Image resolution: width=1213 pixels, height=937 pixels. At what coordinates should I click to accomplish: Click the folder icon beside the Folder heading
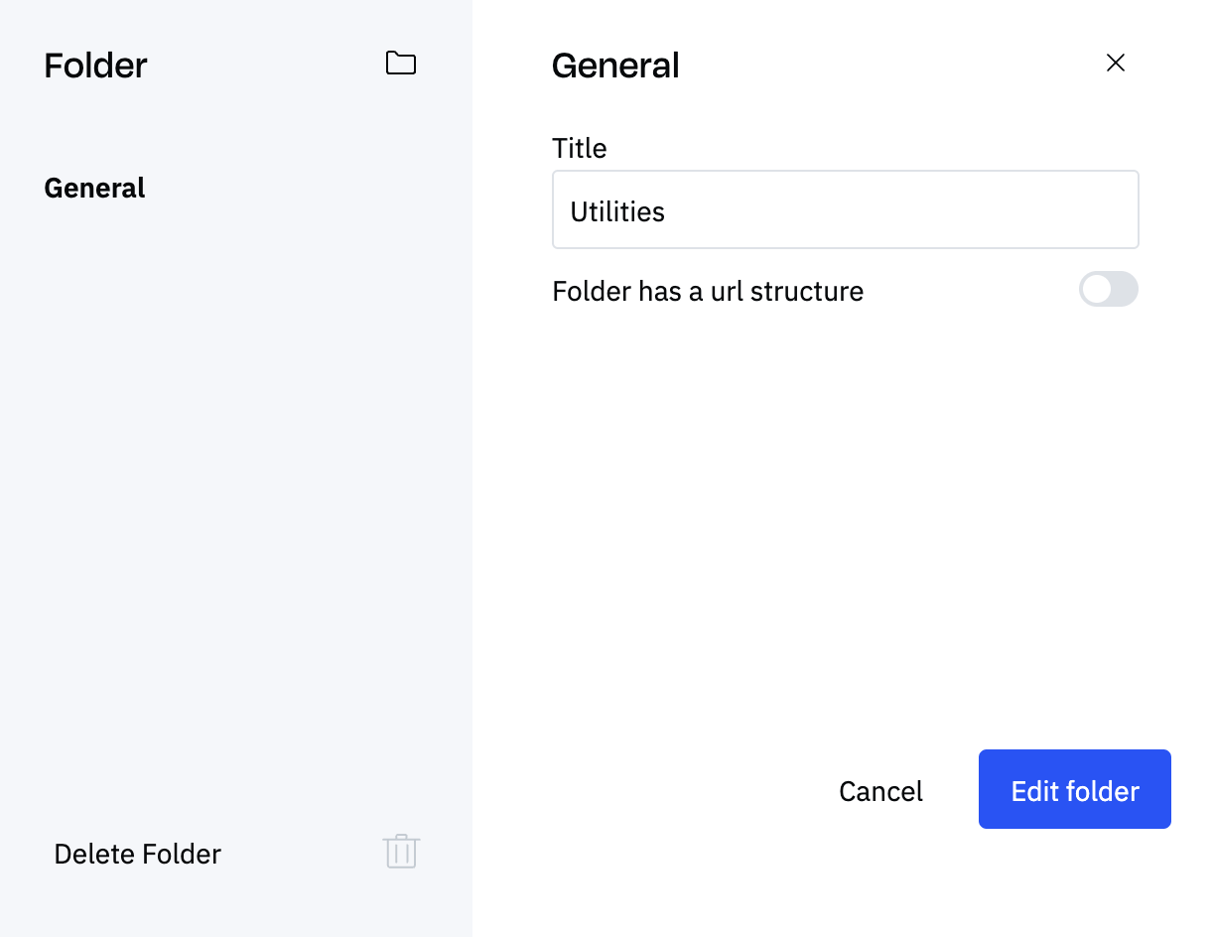tap(401, 62)
